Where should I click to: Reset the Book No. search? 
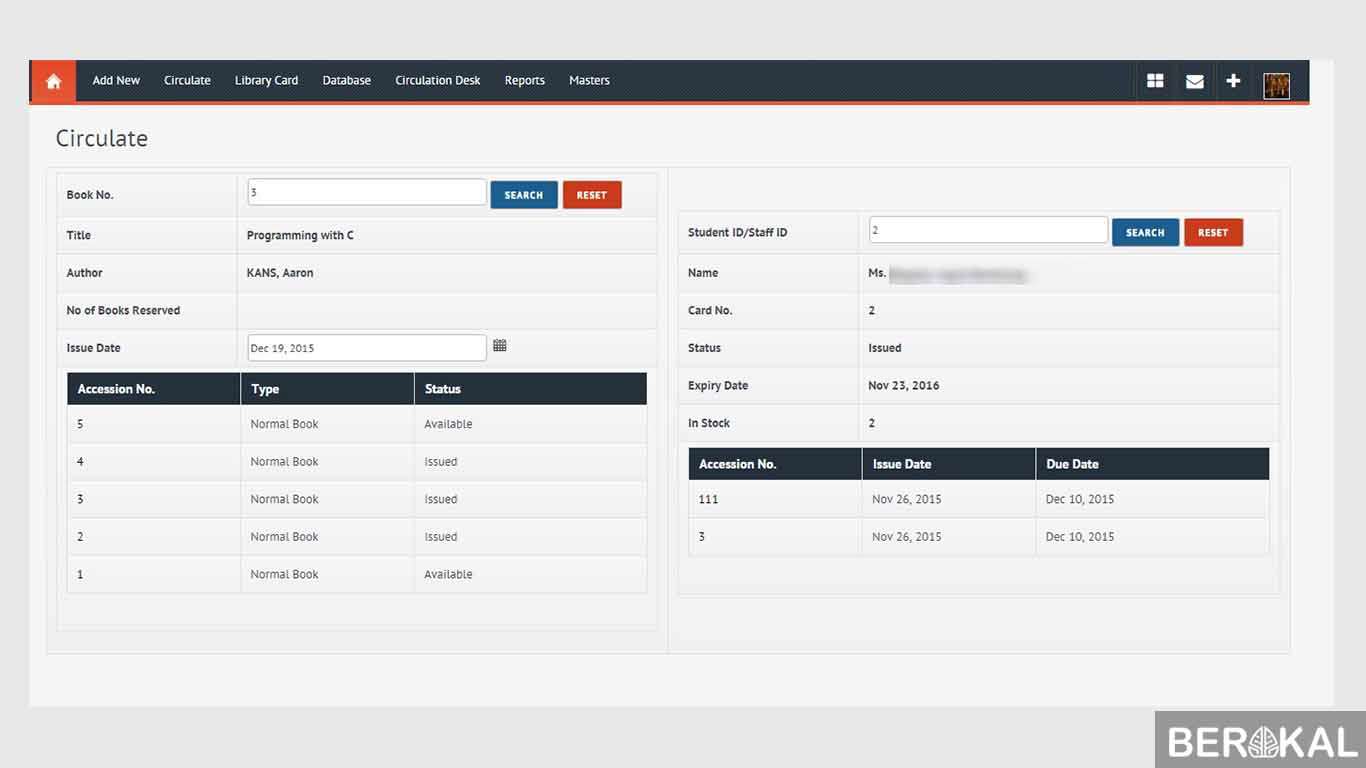tap(592, 195)
